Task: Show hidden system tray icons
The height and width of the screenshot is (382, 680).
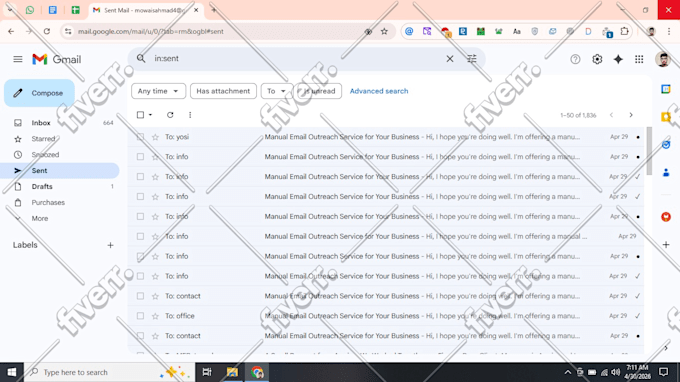Action: click(x=567, y=372)
